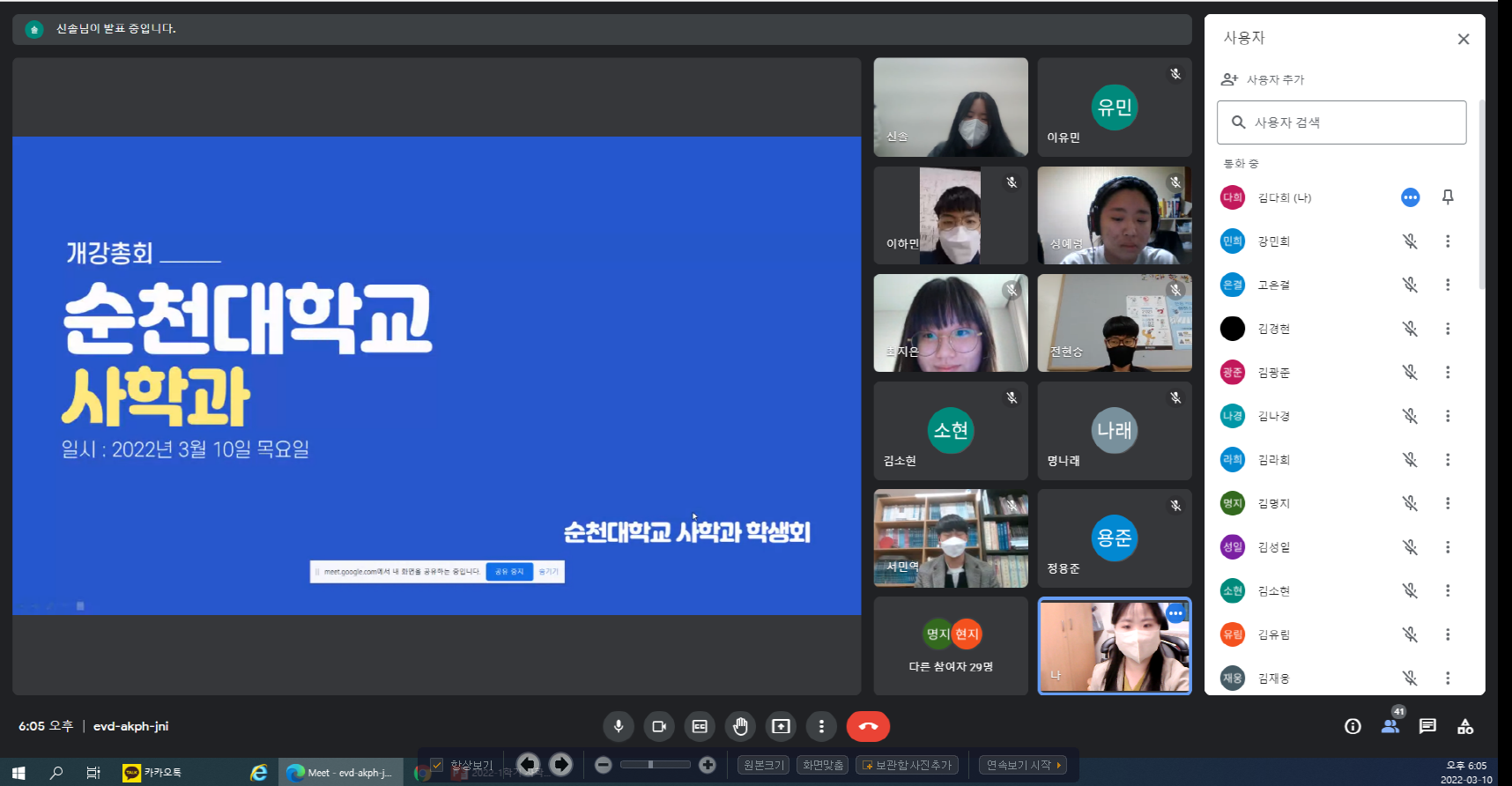The width and height of the screenshot is (1512, 786).
Task: Click 연속보기 시작 button
Action: [x=1023, y=765]
